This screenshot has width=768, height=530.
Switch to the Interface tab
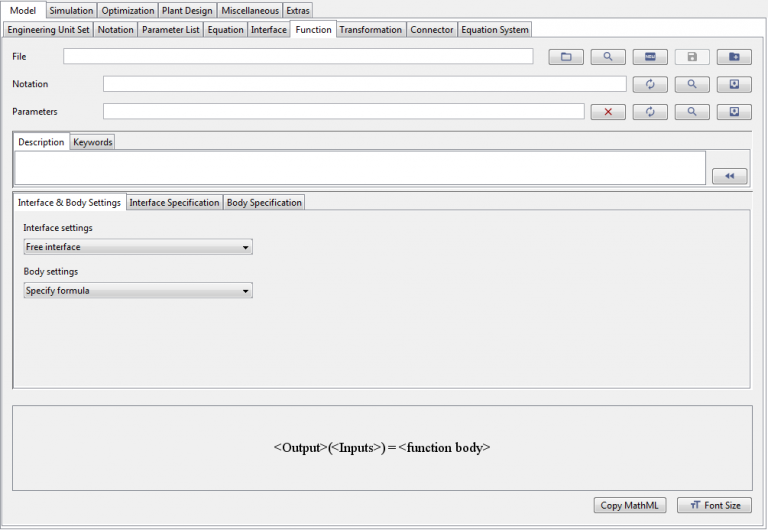tap(268, 29)
